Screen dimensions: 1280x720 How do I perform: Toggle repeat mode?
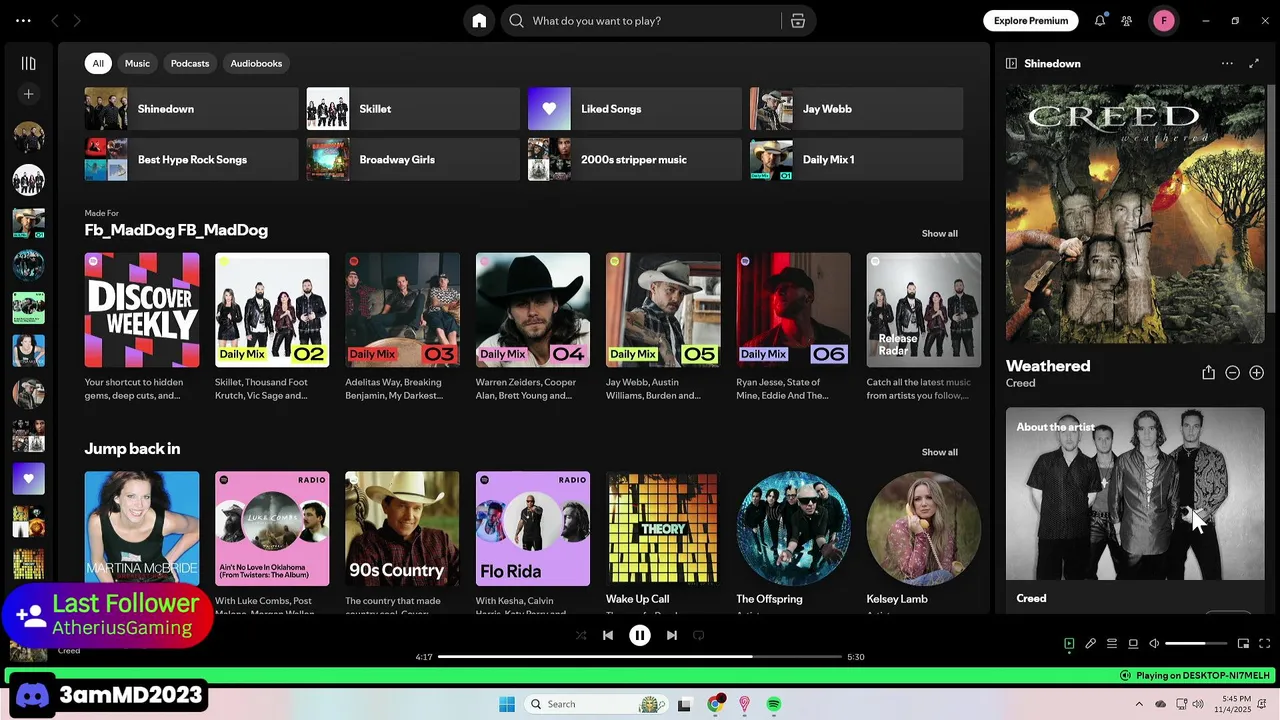(x=699, y=635)
